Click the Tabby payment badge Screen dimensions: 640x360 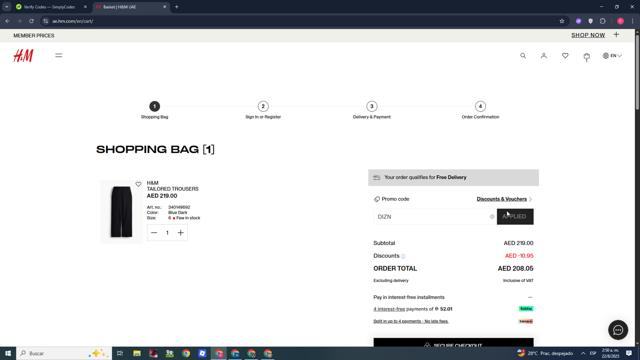[526, 309]
